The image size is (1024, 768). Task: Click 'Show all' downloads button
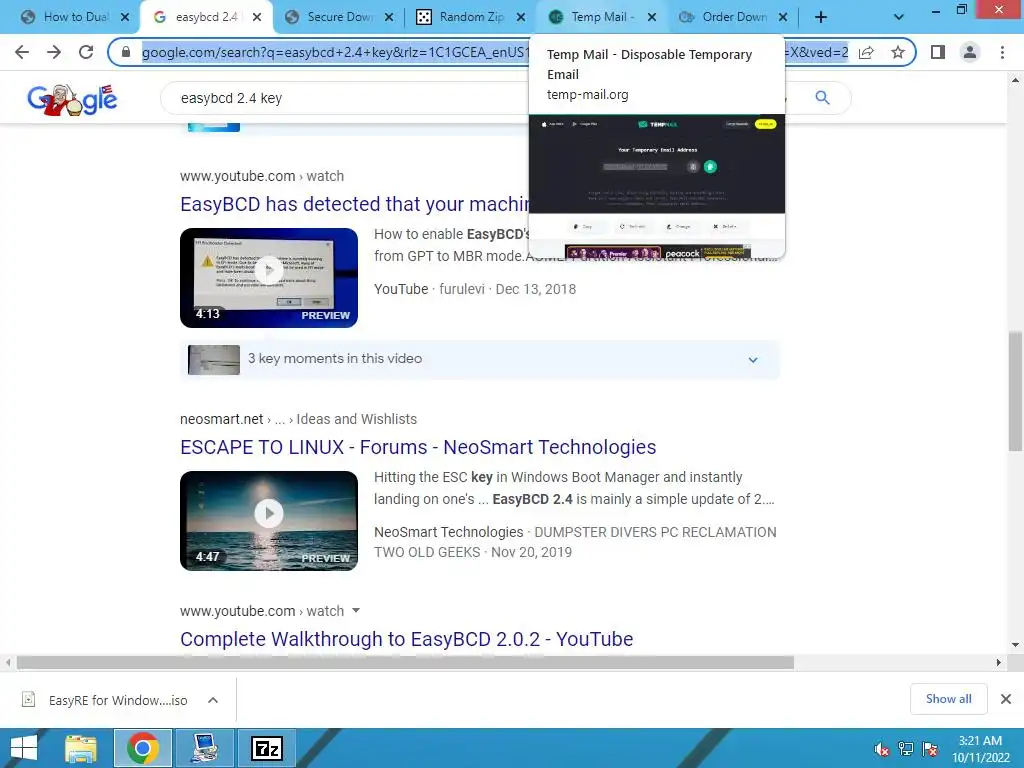(x=948, y=699)
